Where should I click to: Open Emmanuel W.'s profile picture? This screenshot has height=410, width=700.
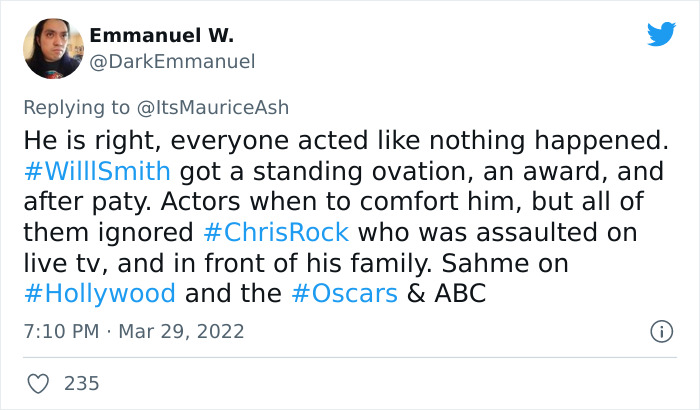tap(53, 48)
